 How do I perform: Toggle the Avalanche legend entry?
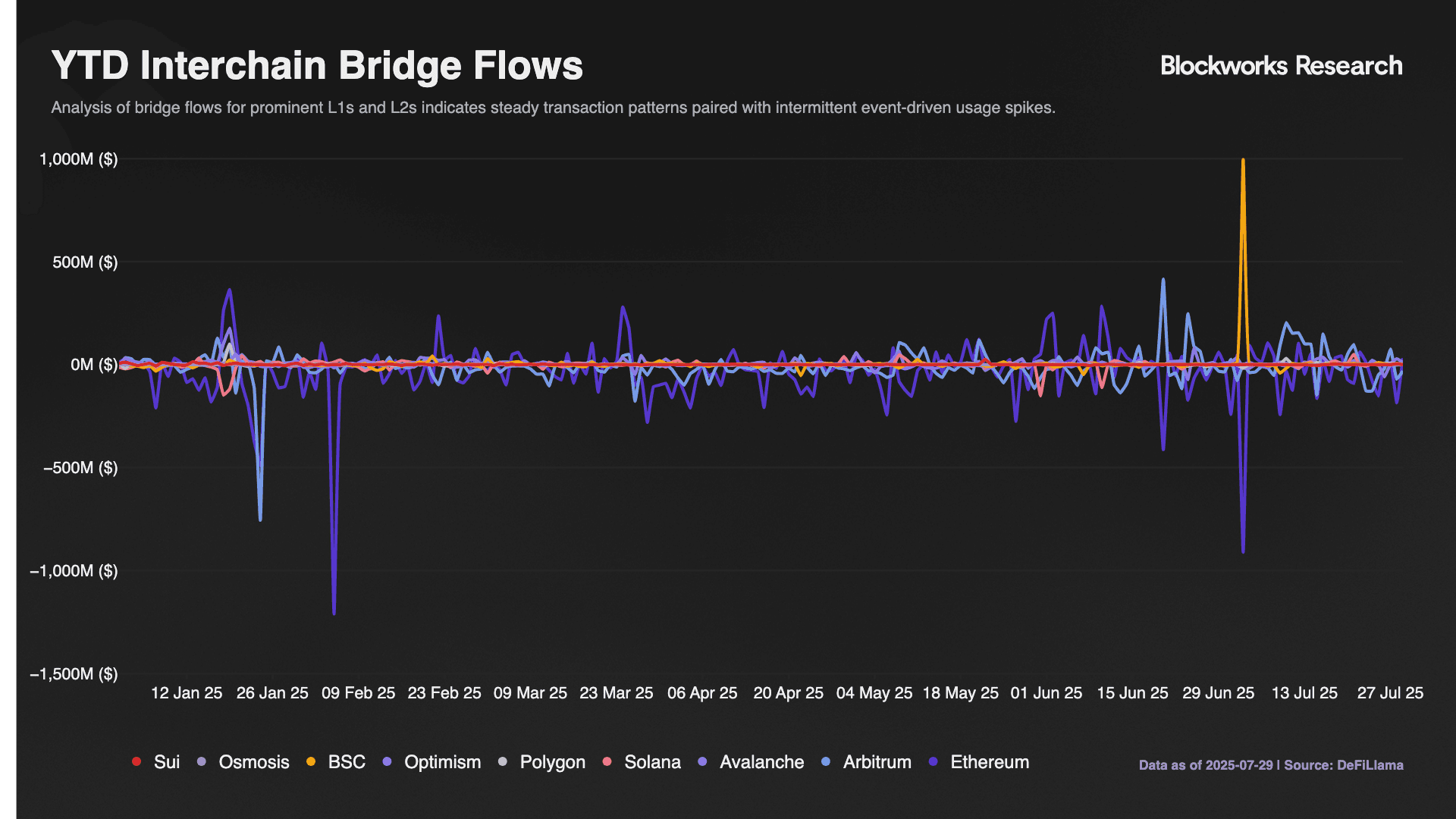tap(761, 762)
